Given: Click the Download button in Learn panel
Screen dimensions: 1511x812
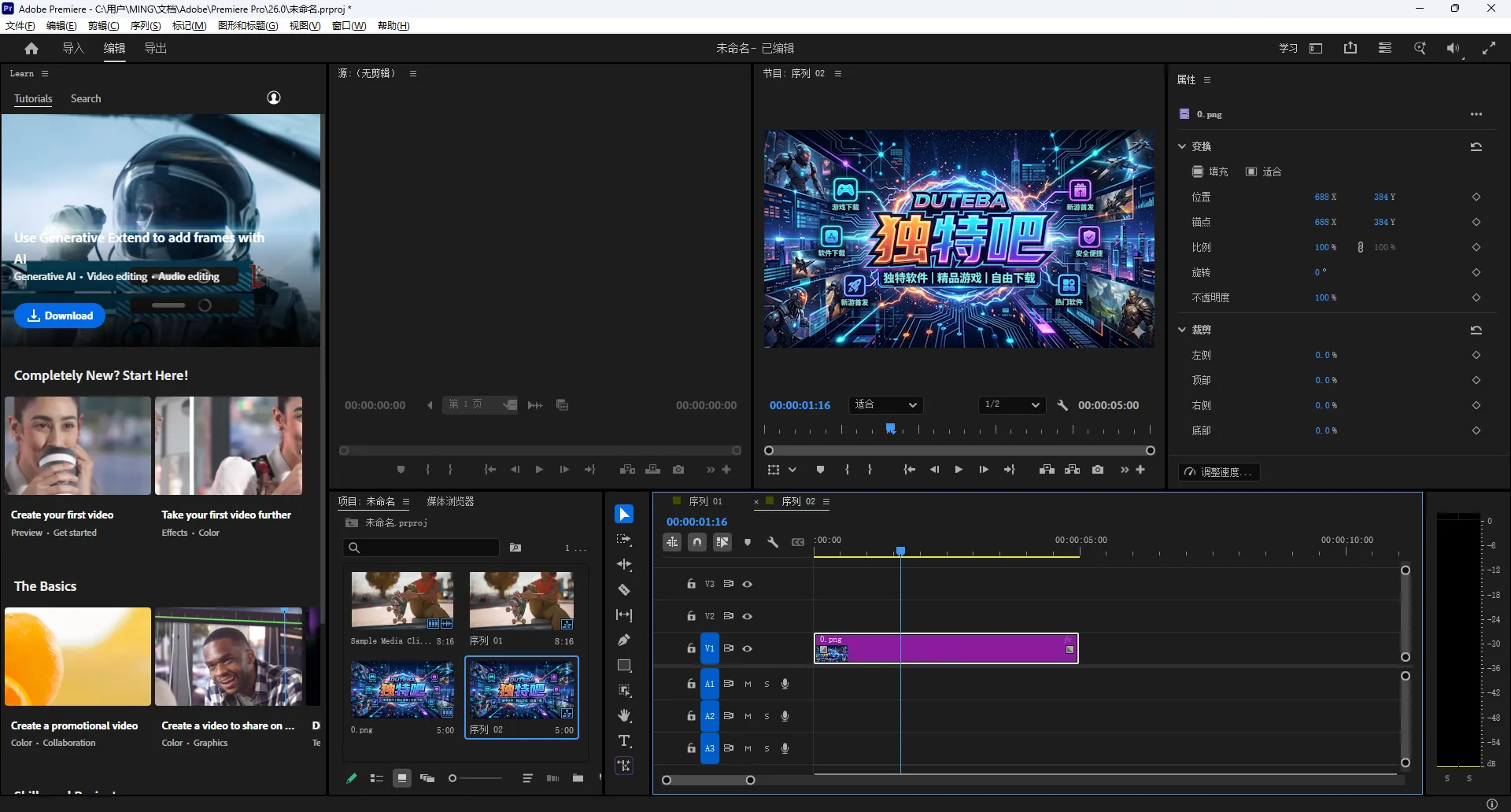Looking at the screenshot, I should pos(59,315).
